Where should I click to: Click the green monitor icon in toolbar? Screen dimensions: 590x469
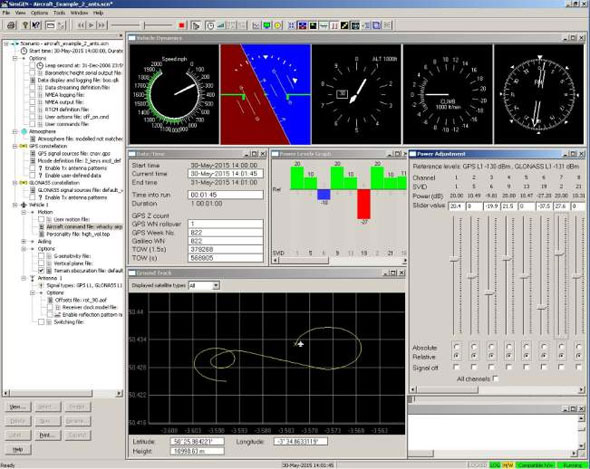coord(267,25)
